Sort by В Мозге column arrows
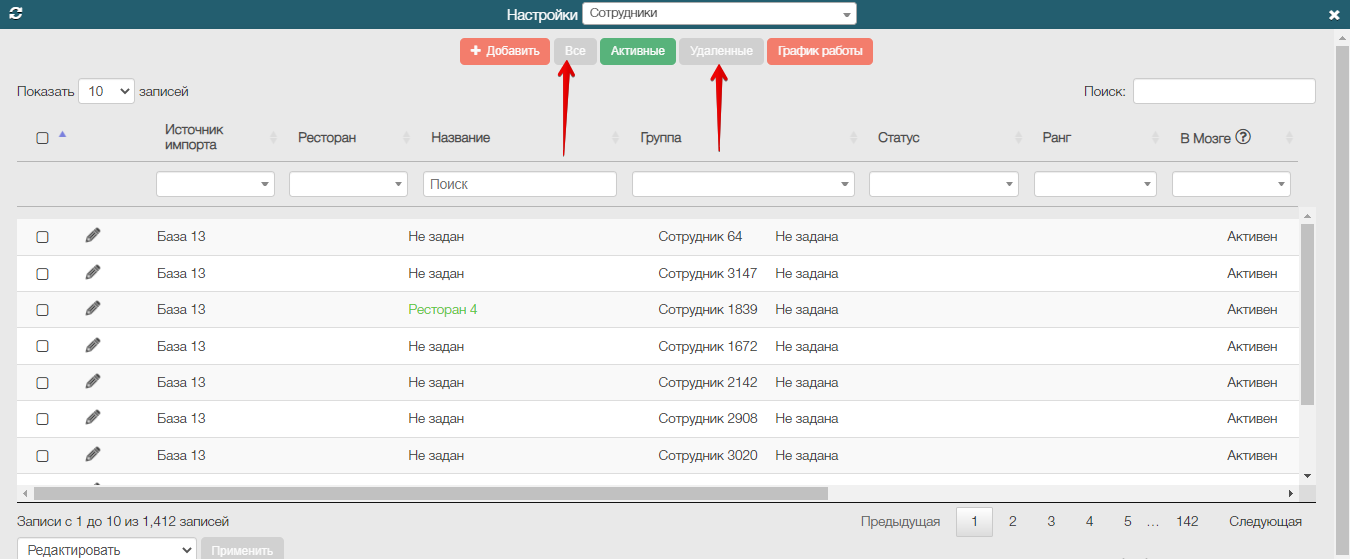This screenshot has height=559, width=1350. tap(1289, 138)
